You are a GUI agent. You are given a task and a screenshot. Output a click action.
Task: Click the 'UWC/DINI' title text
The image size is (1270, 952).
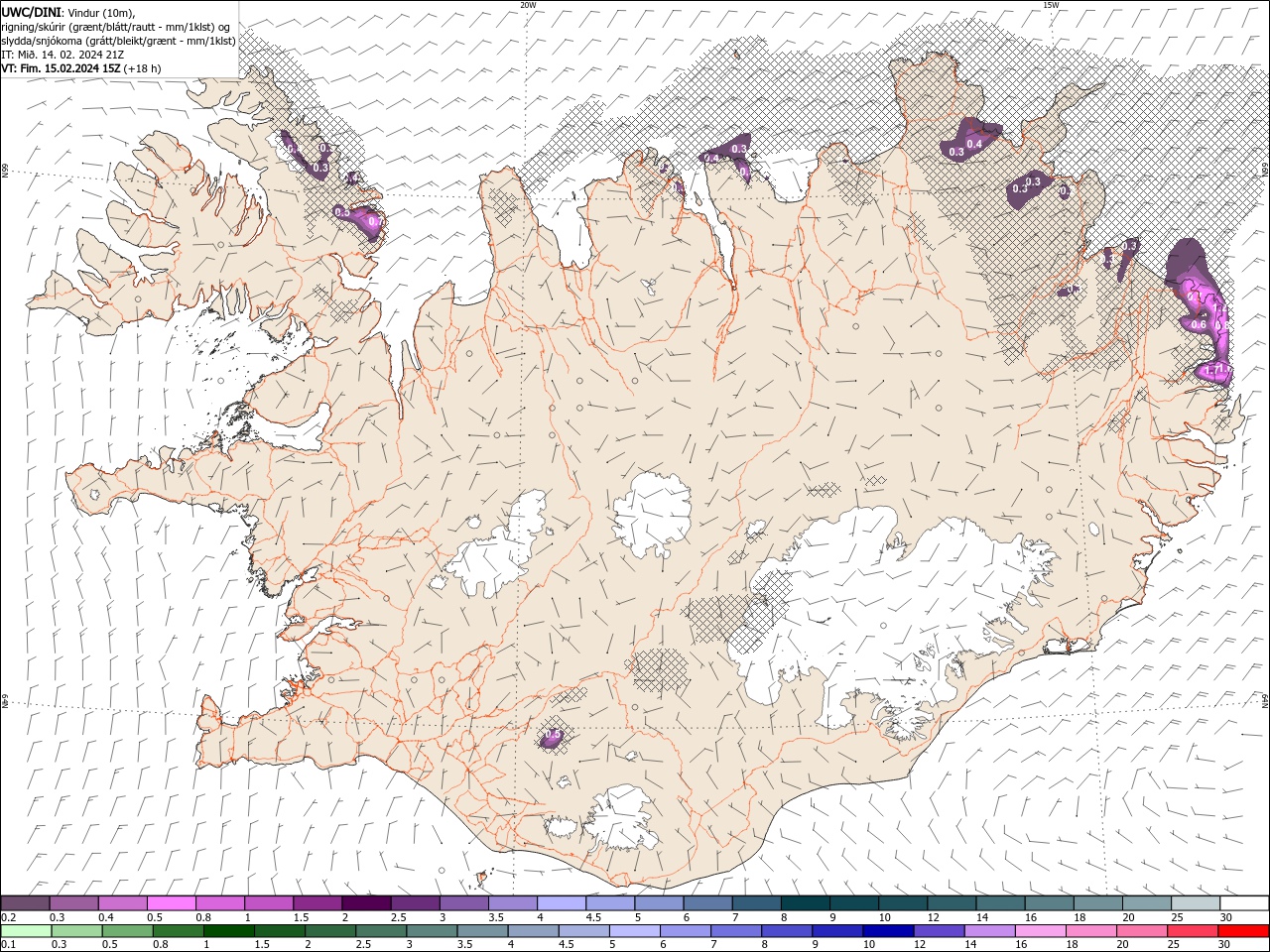tap(32, 12)
